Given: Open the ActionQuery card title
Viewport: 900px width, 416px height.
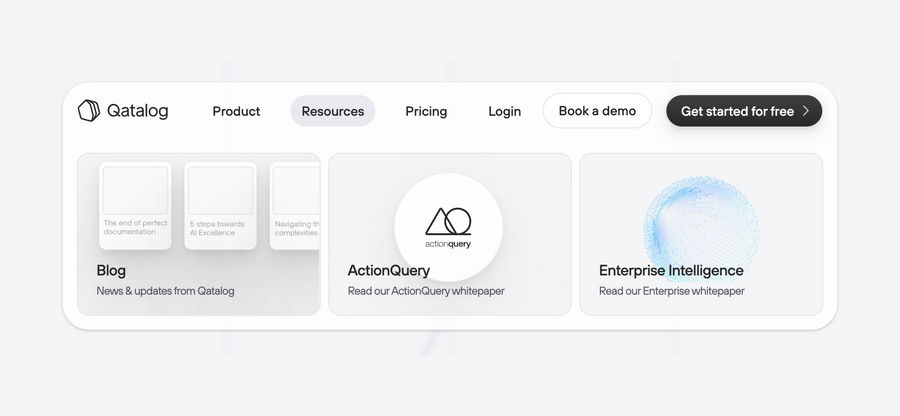Looking at the screenshot, I should coord(388,270).
